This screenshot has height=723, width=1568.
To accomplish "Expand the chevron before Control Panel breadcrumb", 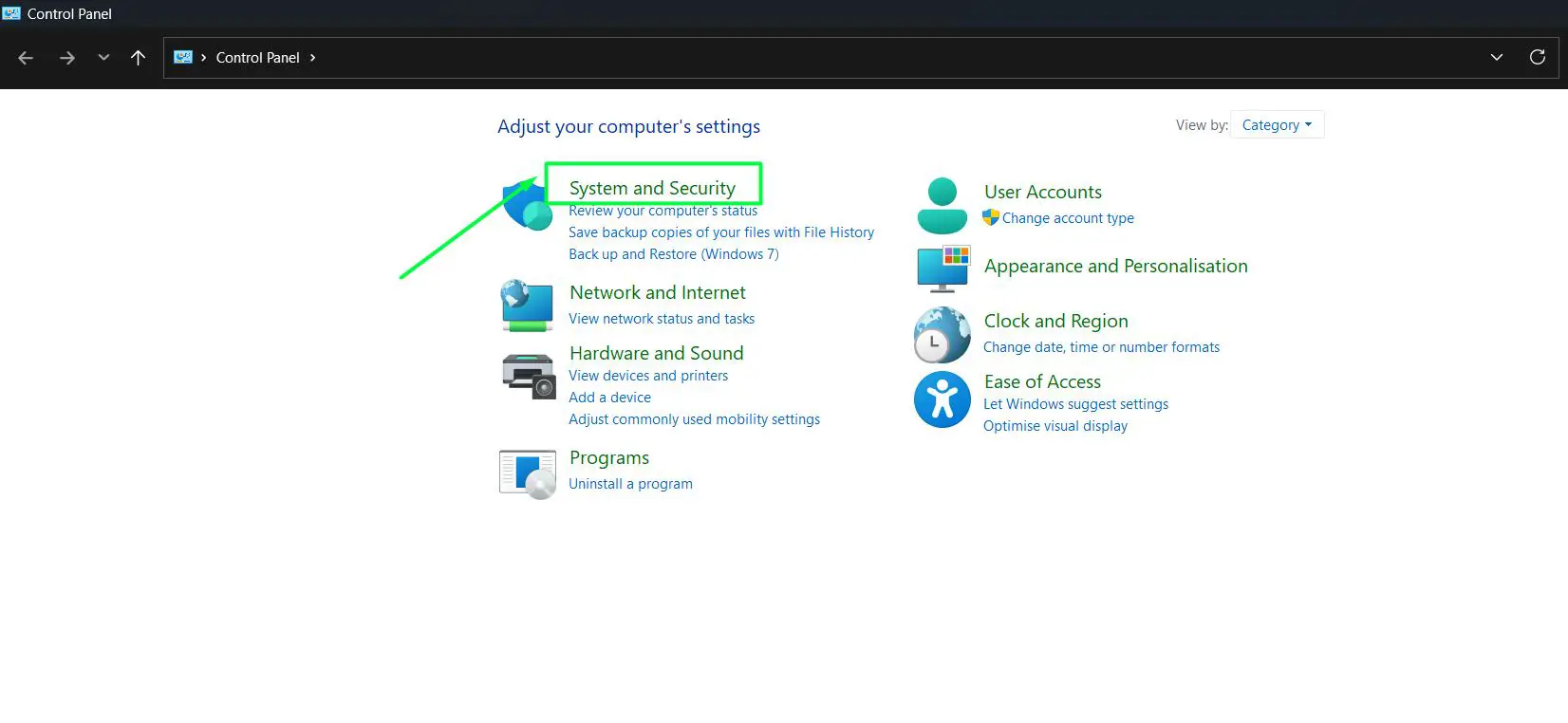I will (203, 57).
